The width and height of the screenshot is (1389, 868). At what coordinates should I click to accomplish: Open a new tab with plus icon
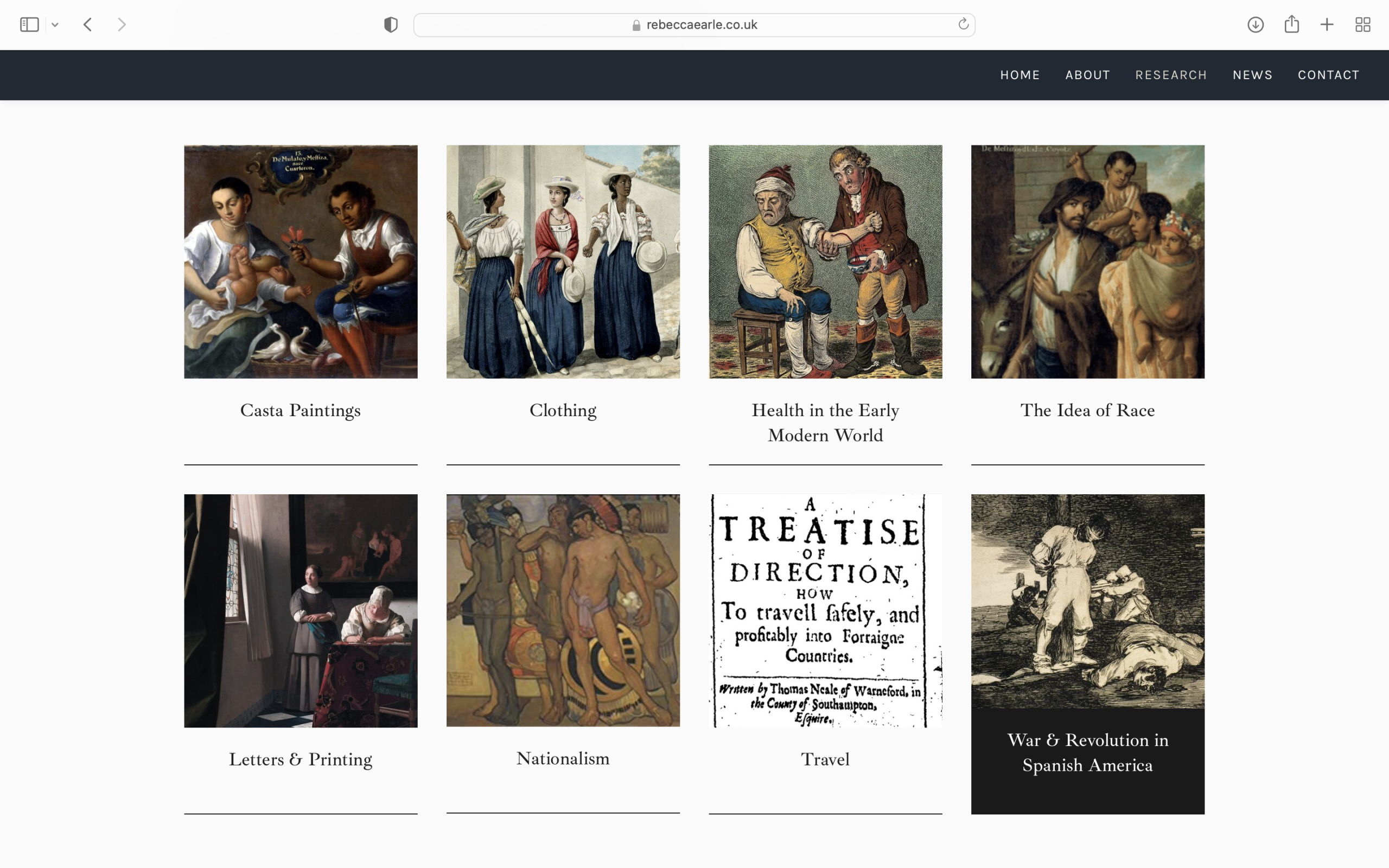1327,25
